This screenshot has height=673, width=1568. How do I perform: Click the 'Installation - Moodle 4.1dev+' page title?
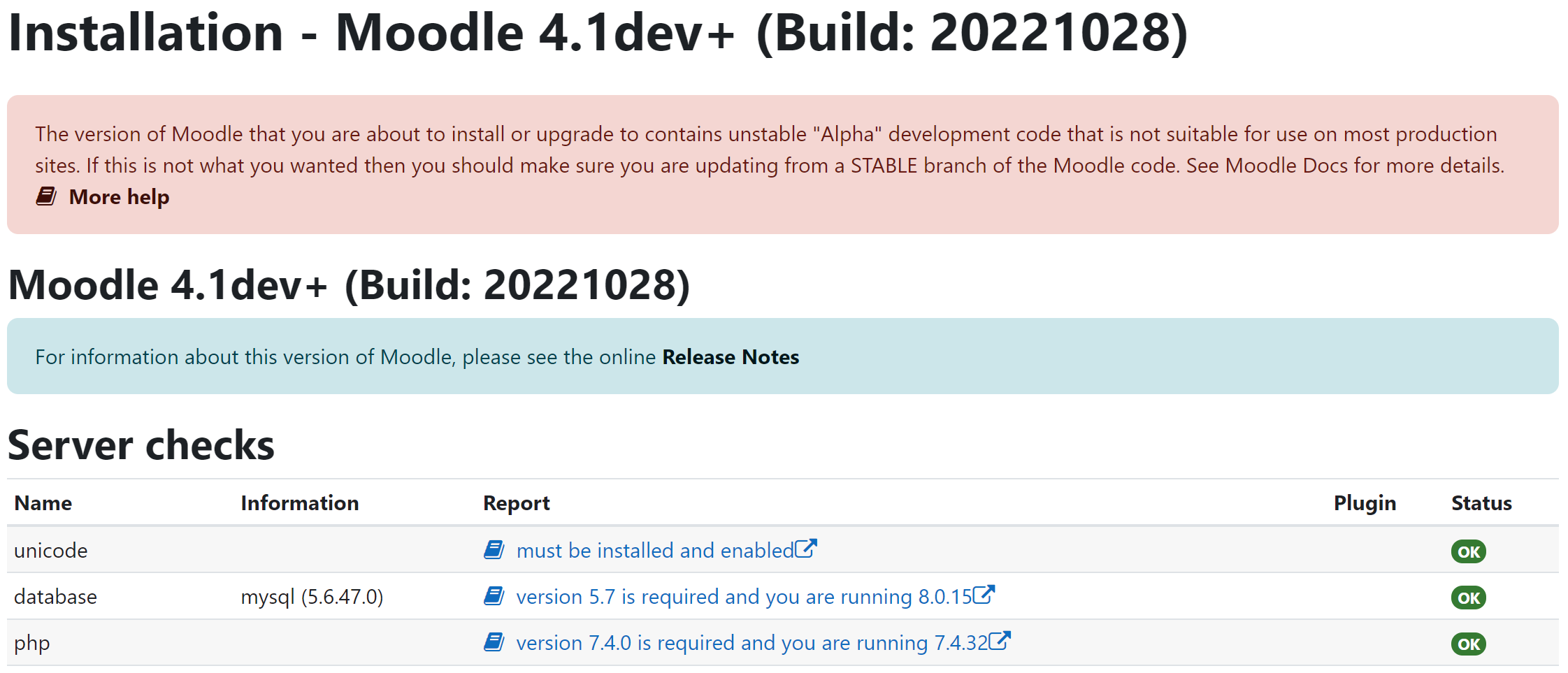[598, 33]
